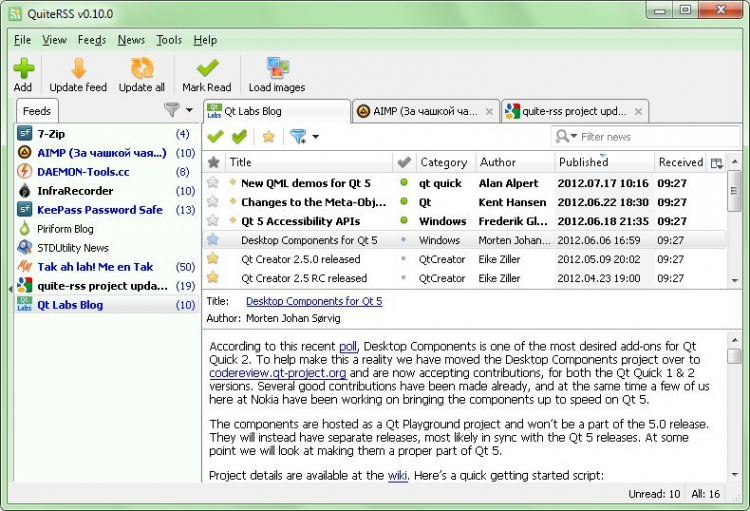Click the 7-Zip feed icon
The image size is (750, 511).
(x=24, y=133)
